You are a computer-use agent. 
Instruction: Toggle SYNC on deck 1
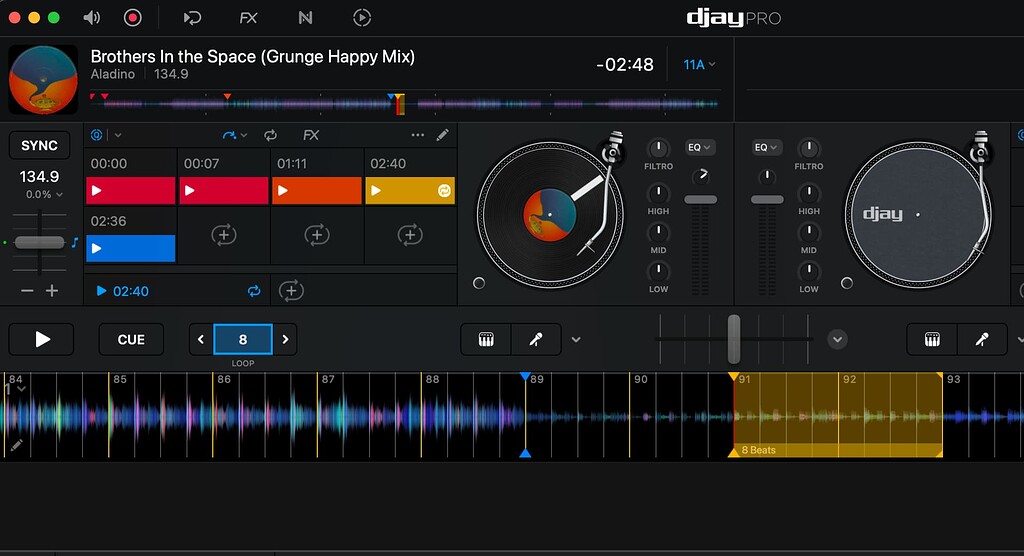tap(39, 146)
